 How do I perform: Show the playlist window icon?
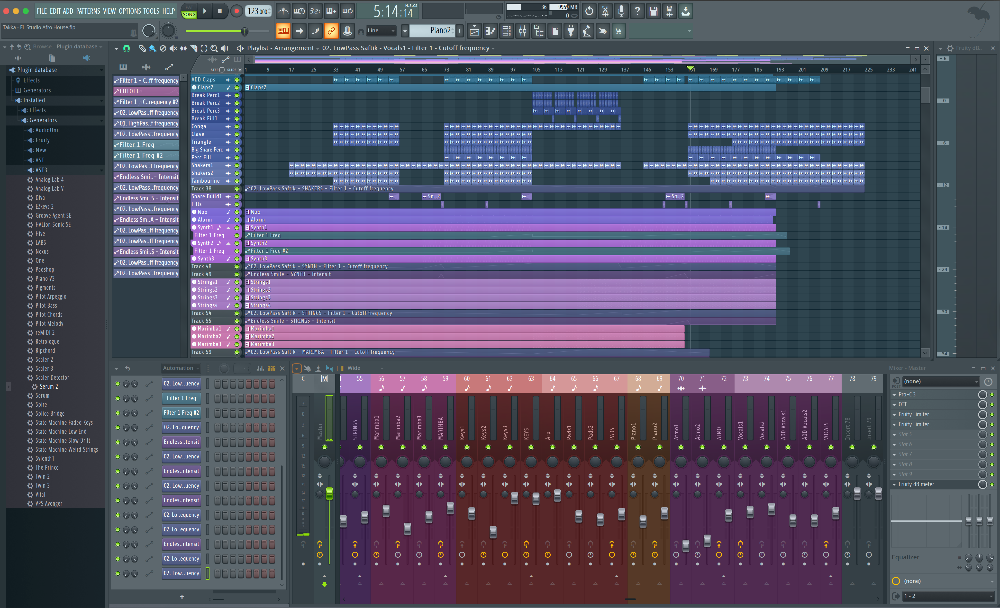[x=474, y=31]
